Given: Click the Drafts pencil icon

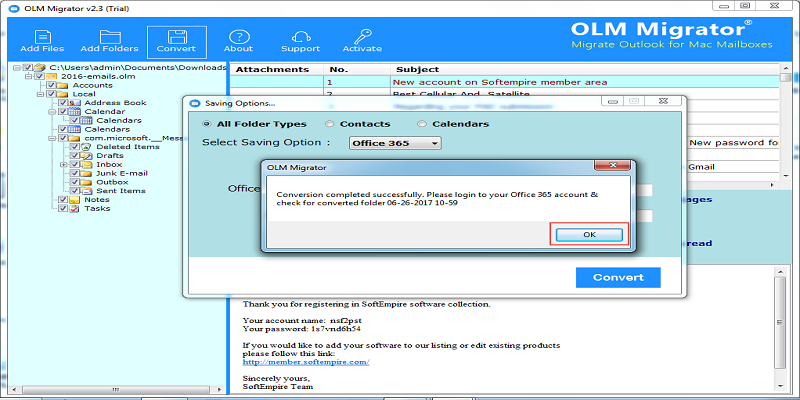Looking at the screenshot, I should [x=86, y=156].
